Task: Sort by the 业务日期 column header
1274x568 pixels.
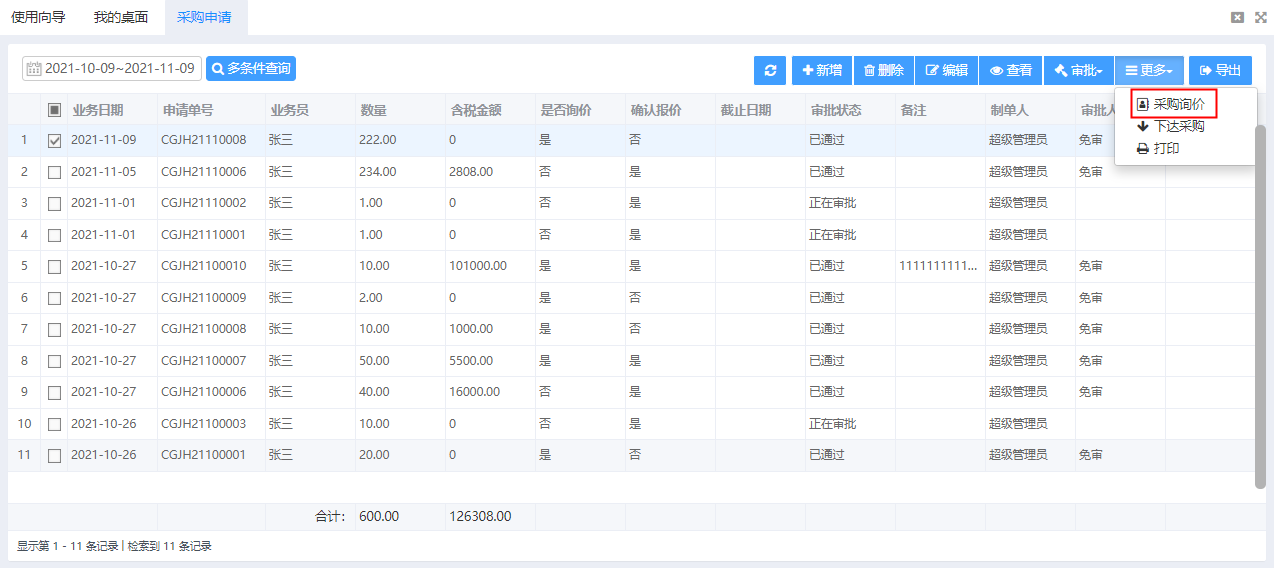Action: (x=112, y=110)
